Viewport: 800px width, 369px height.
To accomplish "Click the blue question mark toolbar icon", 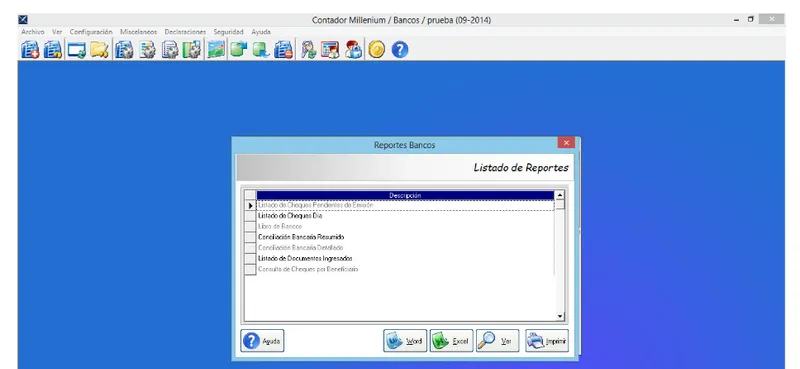I will pos(400,50).
